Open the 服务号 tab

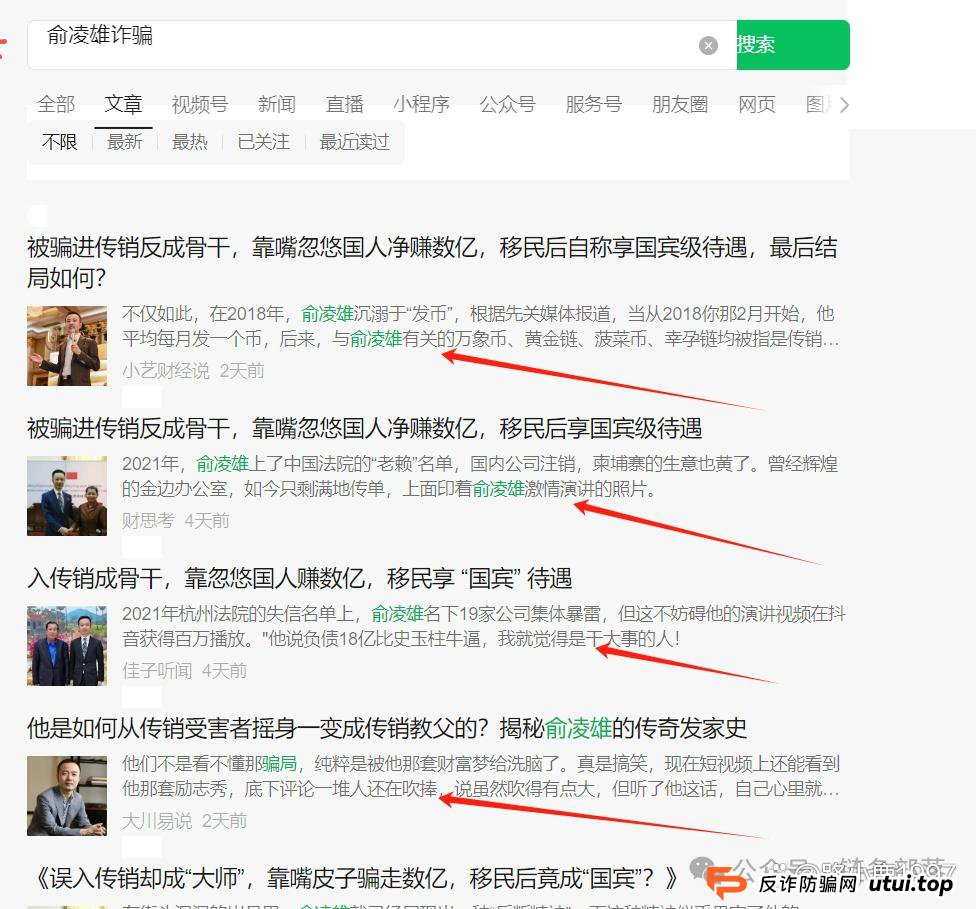pyautogui.click(x=593, y=104)
